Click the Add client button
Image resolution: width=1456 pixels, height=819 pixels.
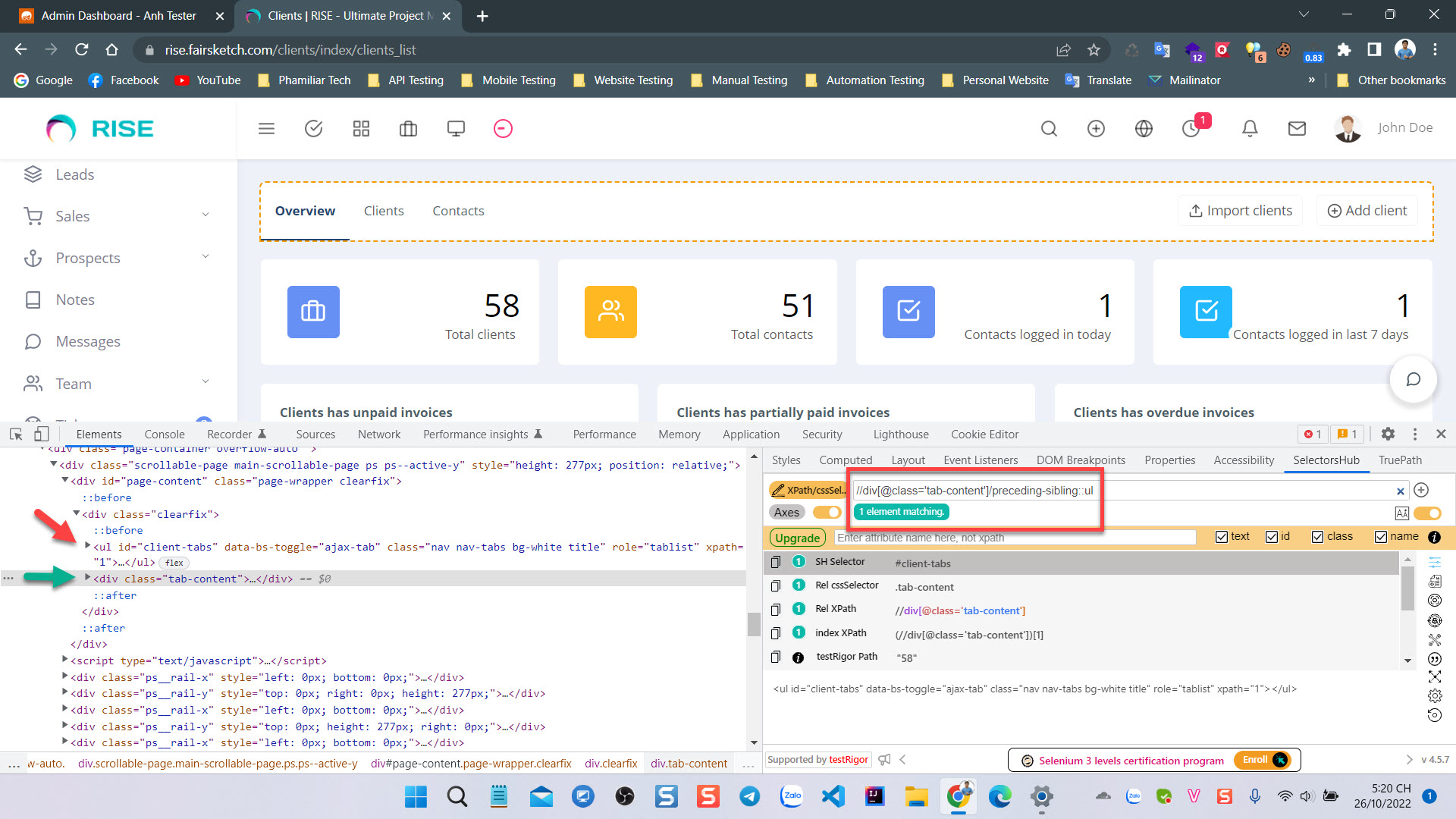pos(1367,210)
